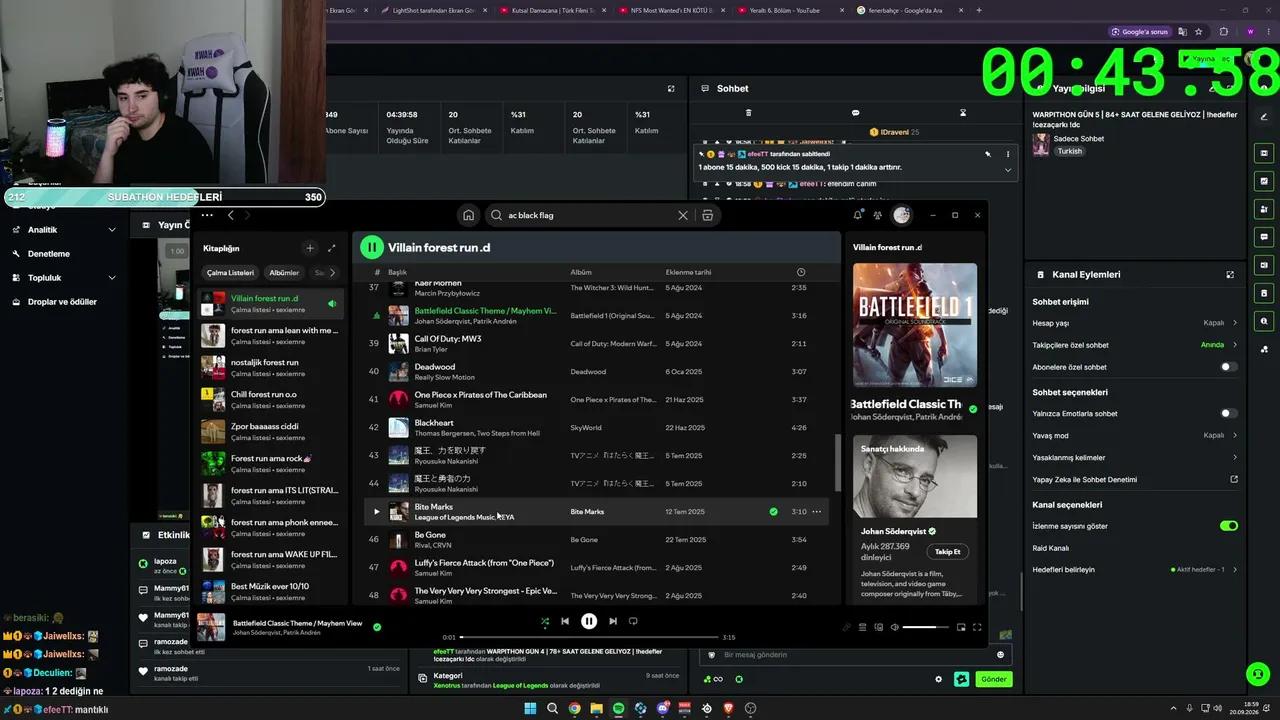Toggle 'Abonelere özel sohbet' switch
The image size is (1280, 720).
(x=1229, y=367)
